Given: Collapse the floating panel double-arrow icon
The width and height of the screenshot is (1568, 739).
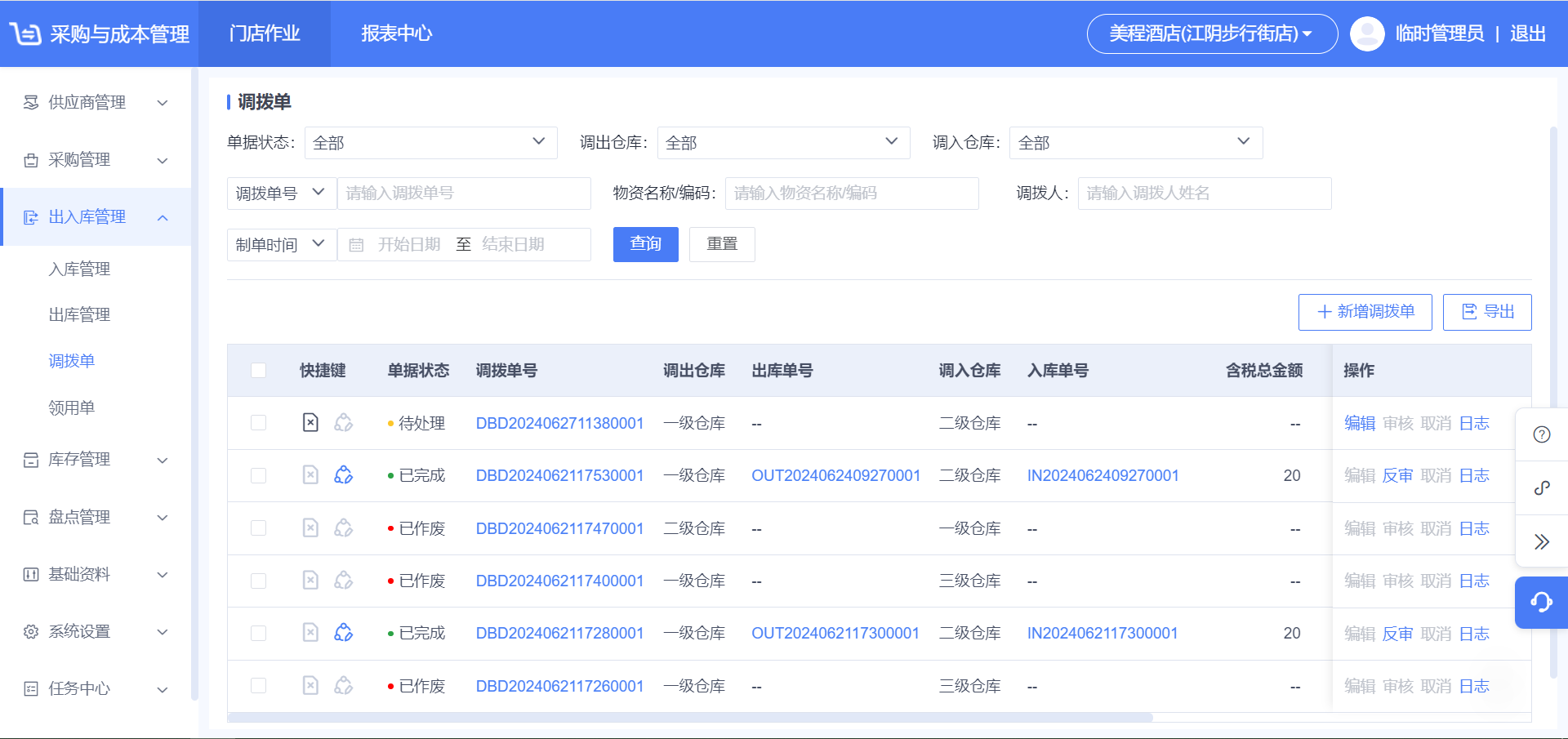Looking at the screenshot, I should pyautogui.click(x=1542, y=541).
